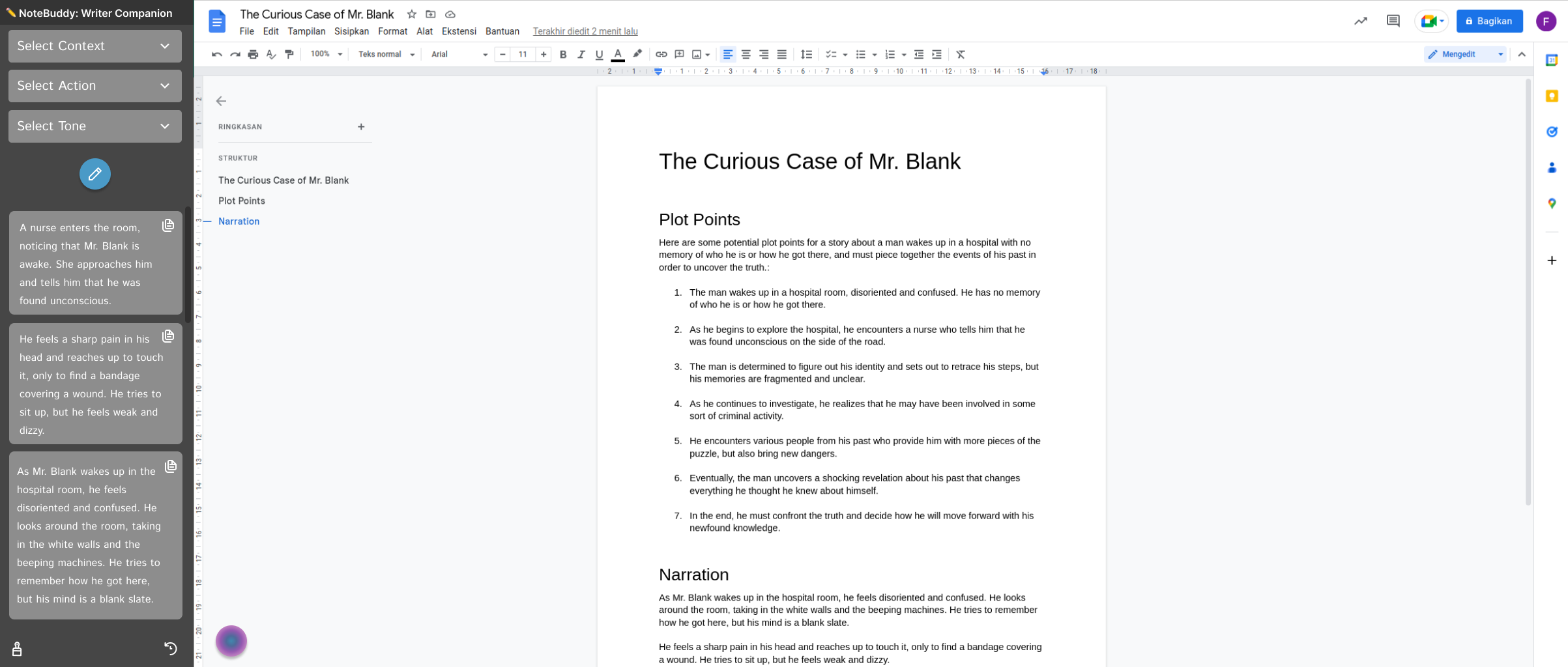The width and height of the screenshot is (1568, 667).
Task: Toggle underline formatting
Action: (599, 55)
